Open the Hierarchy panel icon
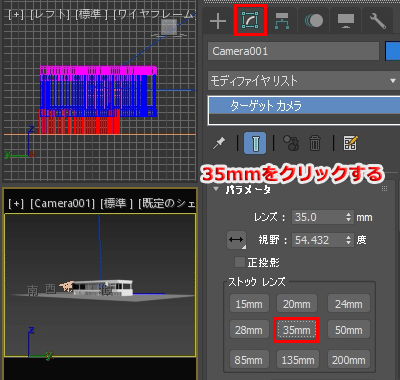 [x=282, y=21]
